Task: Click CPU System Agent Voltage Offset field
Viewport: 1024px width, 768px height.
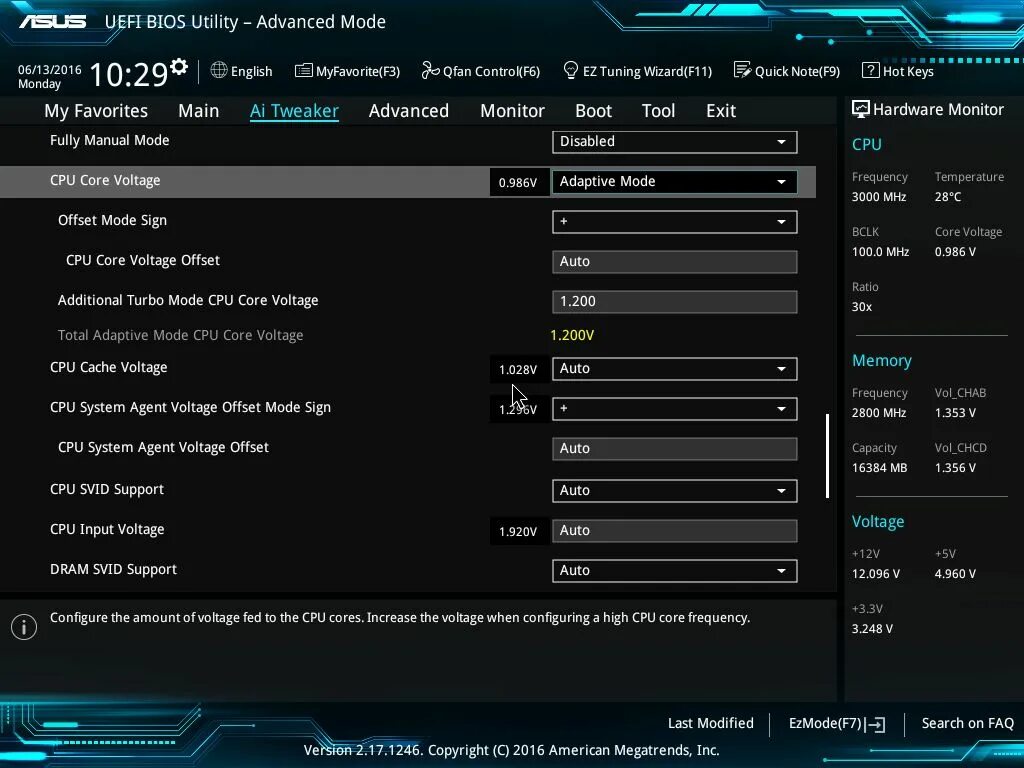Action: tap(674, 448)
